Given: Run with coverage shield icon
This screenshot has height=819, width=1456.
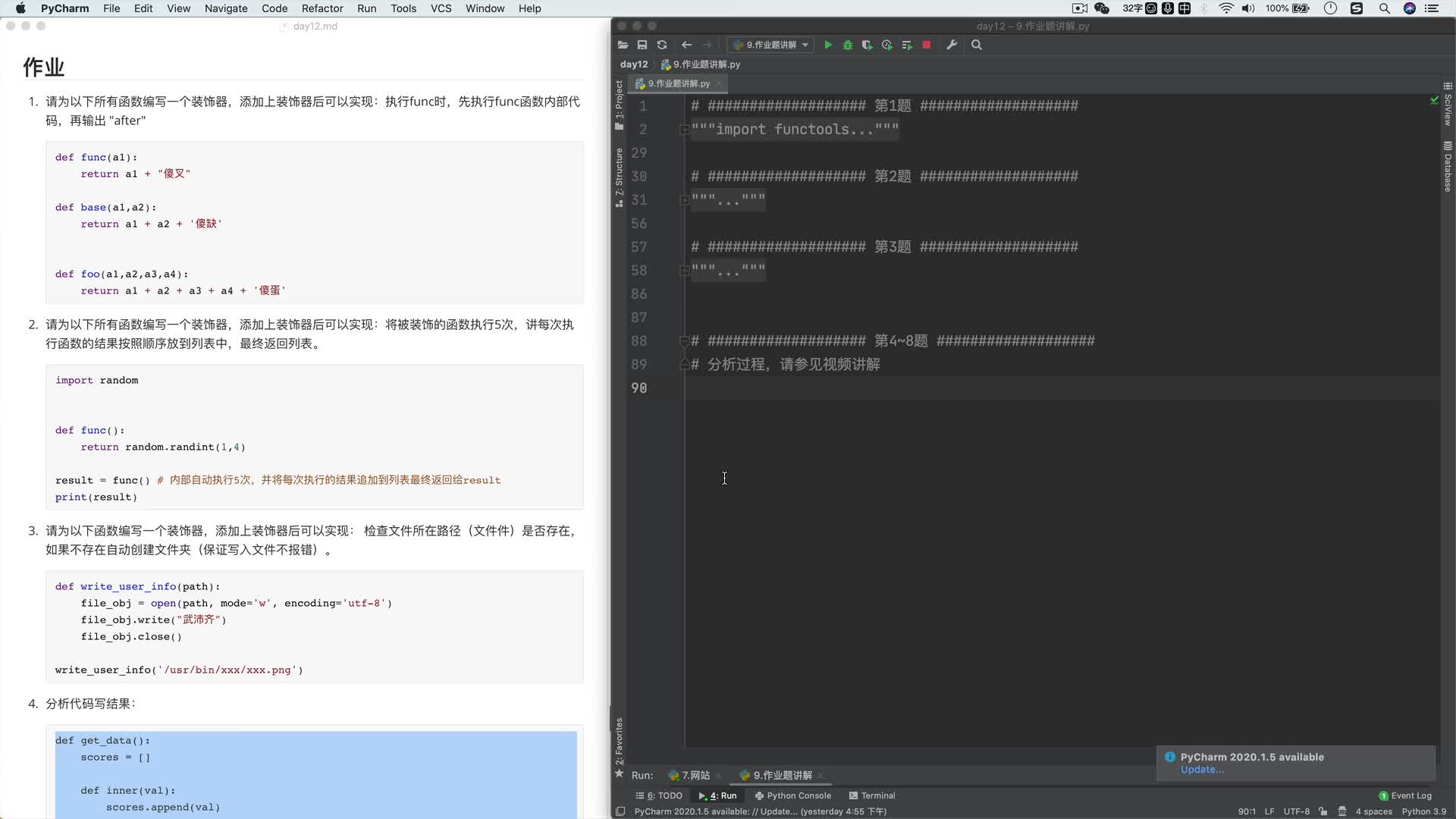Looking at the screenshot, I should 868,45.
